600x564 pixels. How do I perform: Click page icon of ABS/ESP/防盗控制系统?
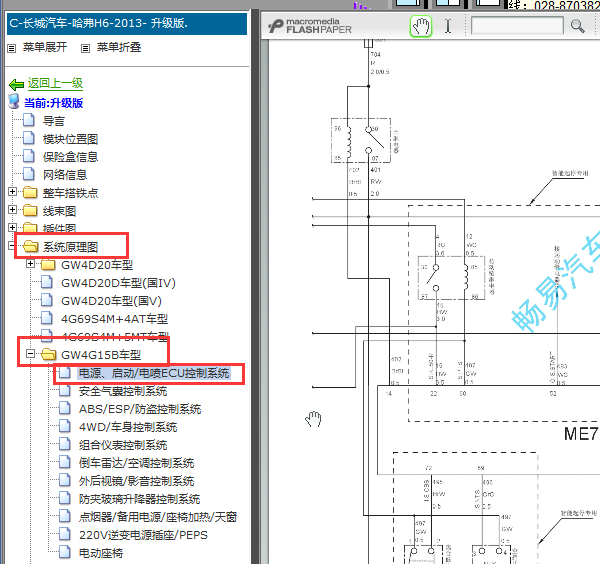click(x=65, y=408)
